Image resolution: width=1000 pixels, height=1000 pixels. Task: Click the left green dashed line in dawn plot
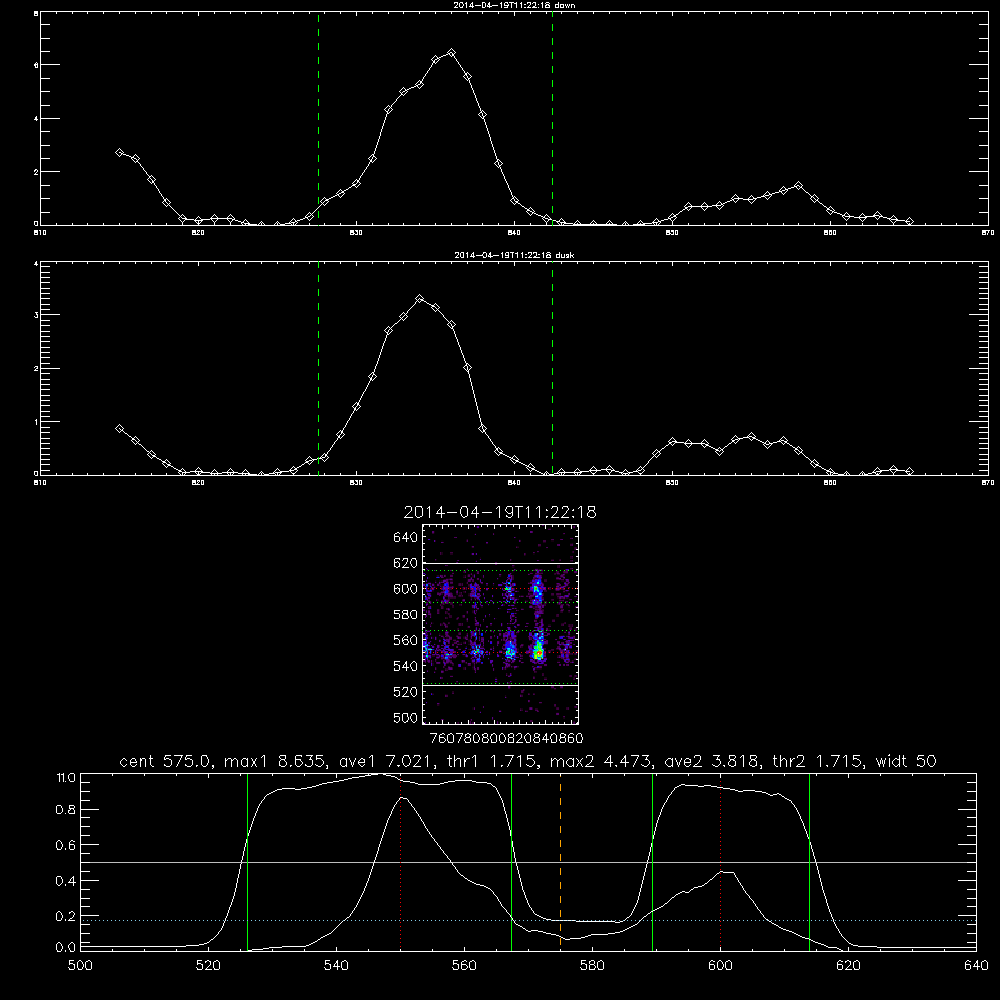(318, 118)
